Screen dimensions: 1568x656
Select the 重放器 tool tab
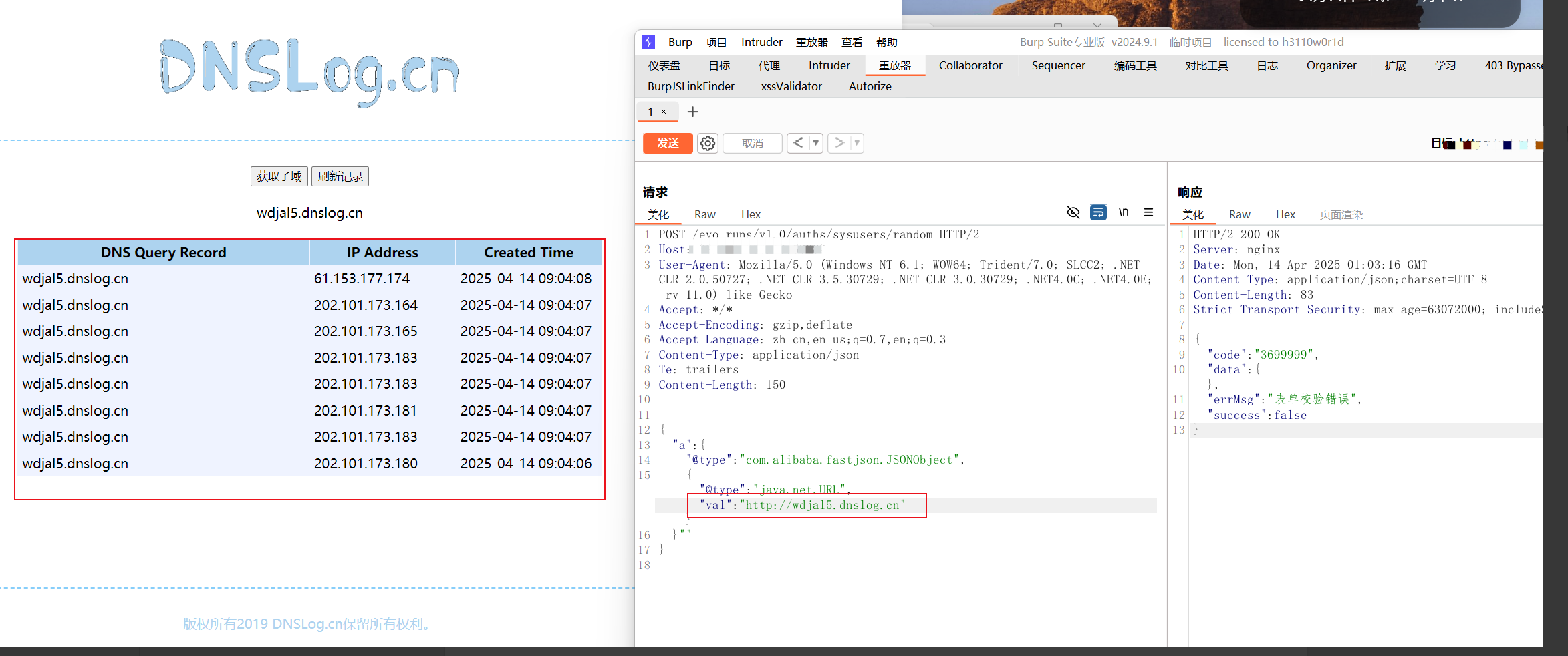pyautogui.click(x=895, y=65)
